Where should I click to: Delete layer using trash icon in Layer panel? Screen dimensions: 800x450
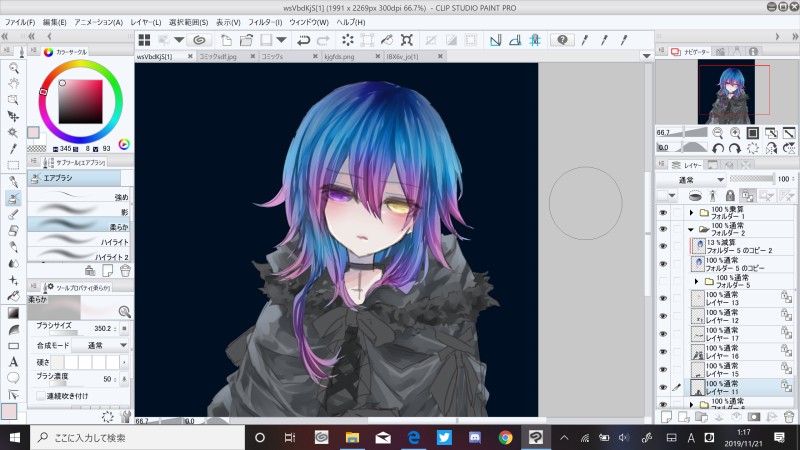pos(789,417)
